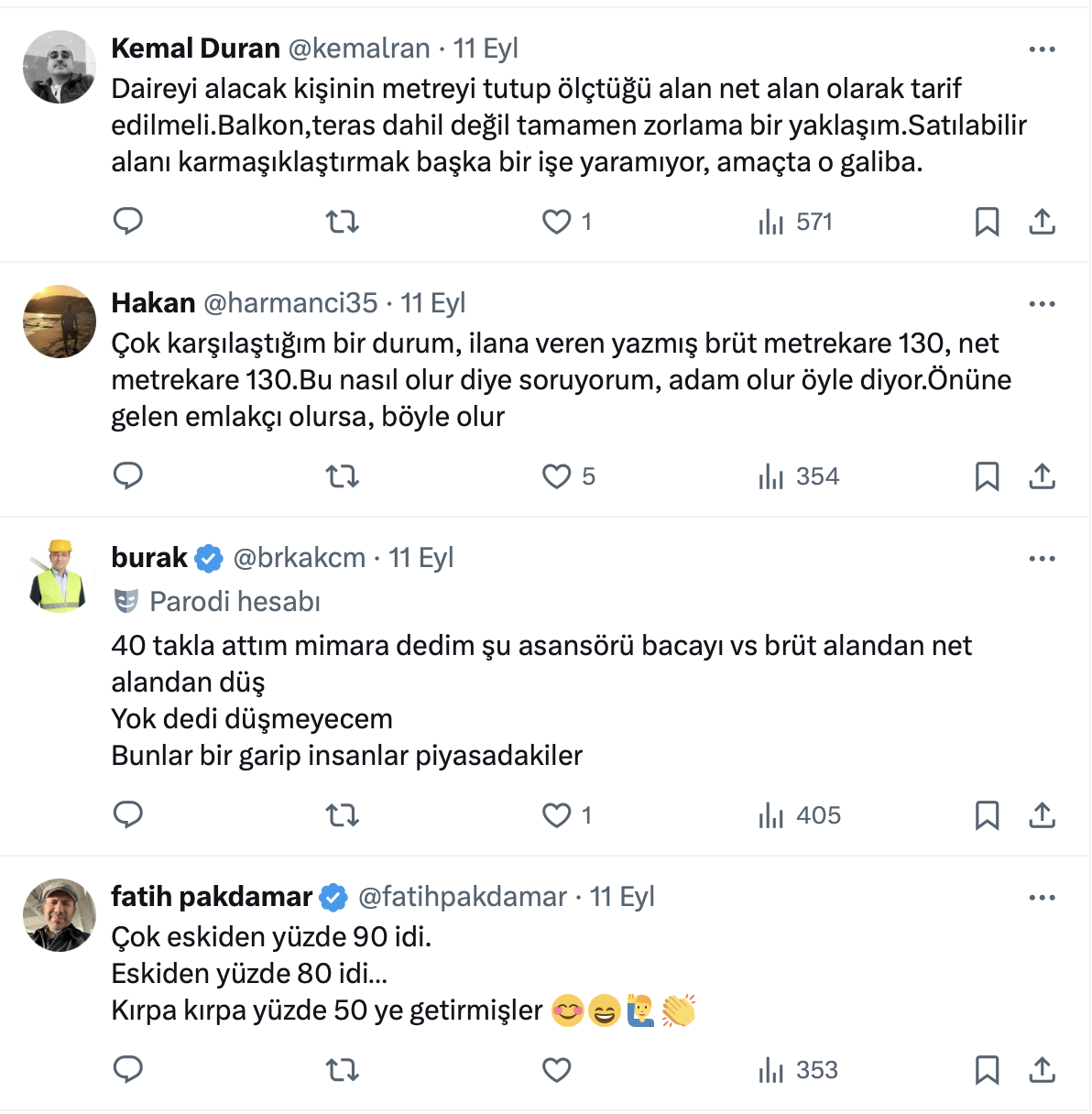Expand more options for burak's tweet
The width and height of the screenshot is (1092, 1114).
[x=1043, y=559]
